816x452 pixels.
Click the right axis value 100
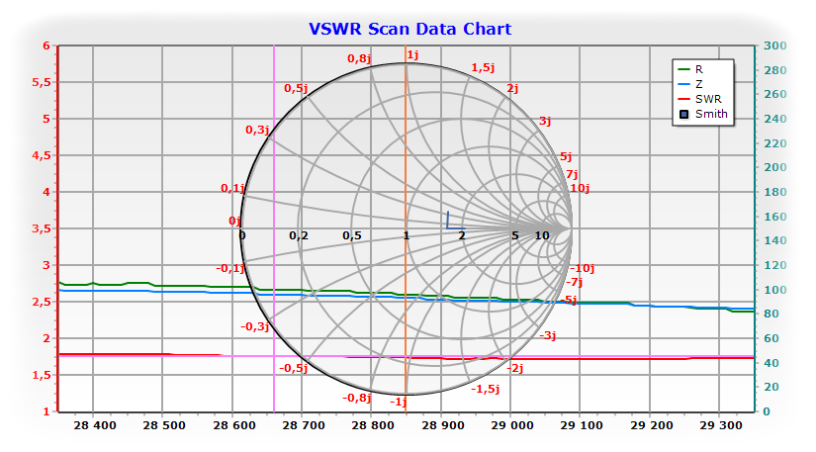pyautogui.click(x=775, y=290)
